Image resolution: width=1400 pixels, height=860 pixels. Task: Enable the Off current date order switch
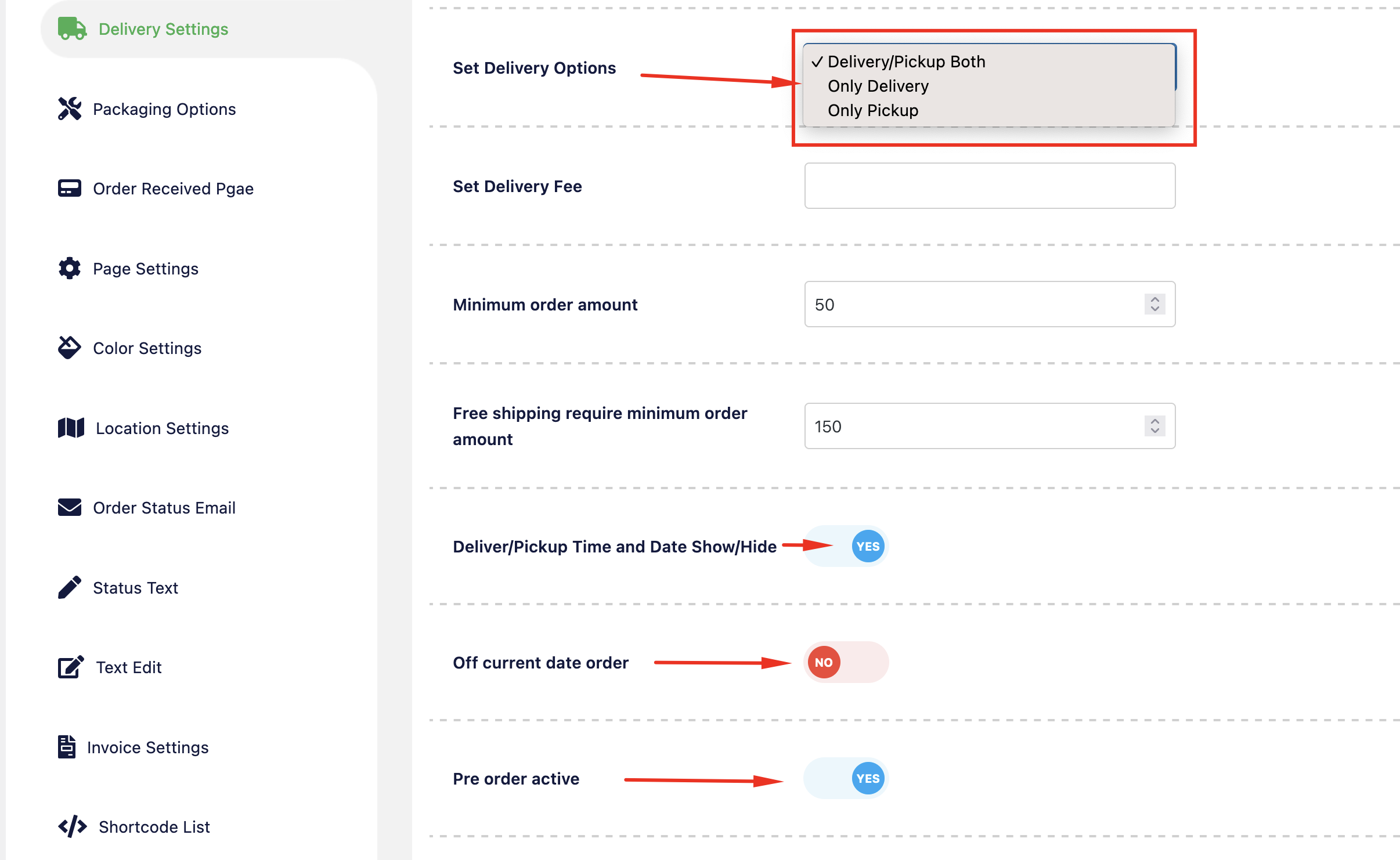pyautogui.click(x=846, y=662)
